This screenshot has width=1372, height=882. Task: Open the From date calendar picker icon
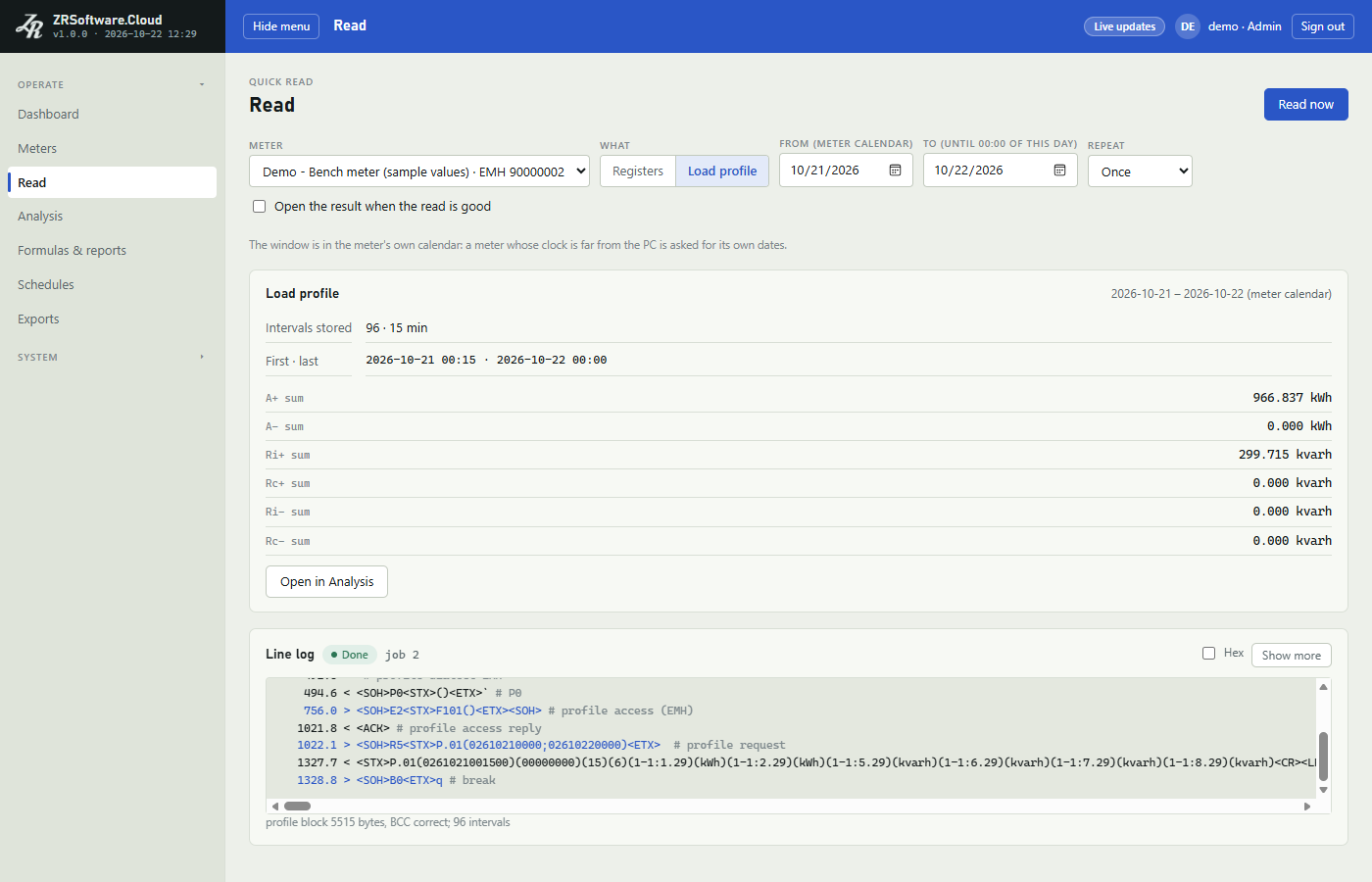895,171
